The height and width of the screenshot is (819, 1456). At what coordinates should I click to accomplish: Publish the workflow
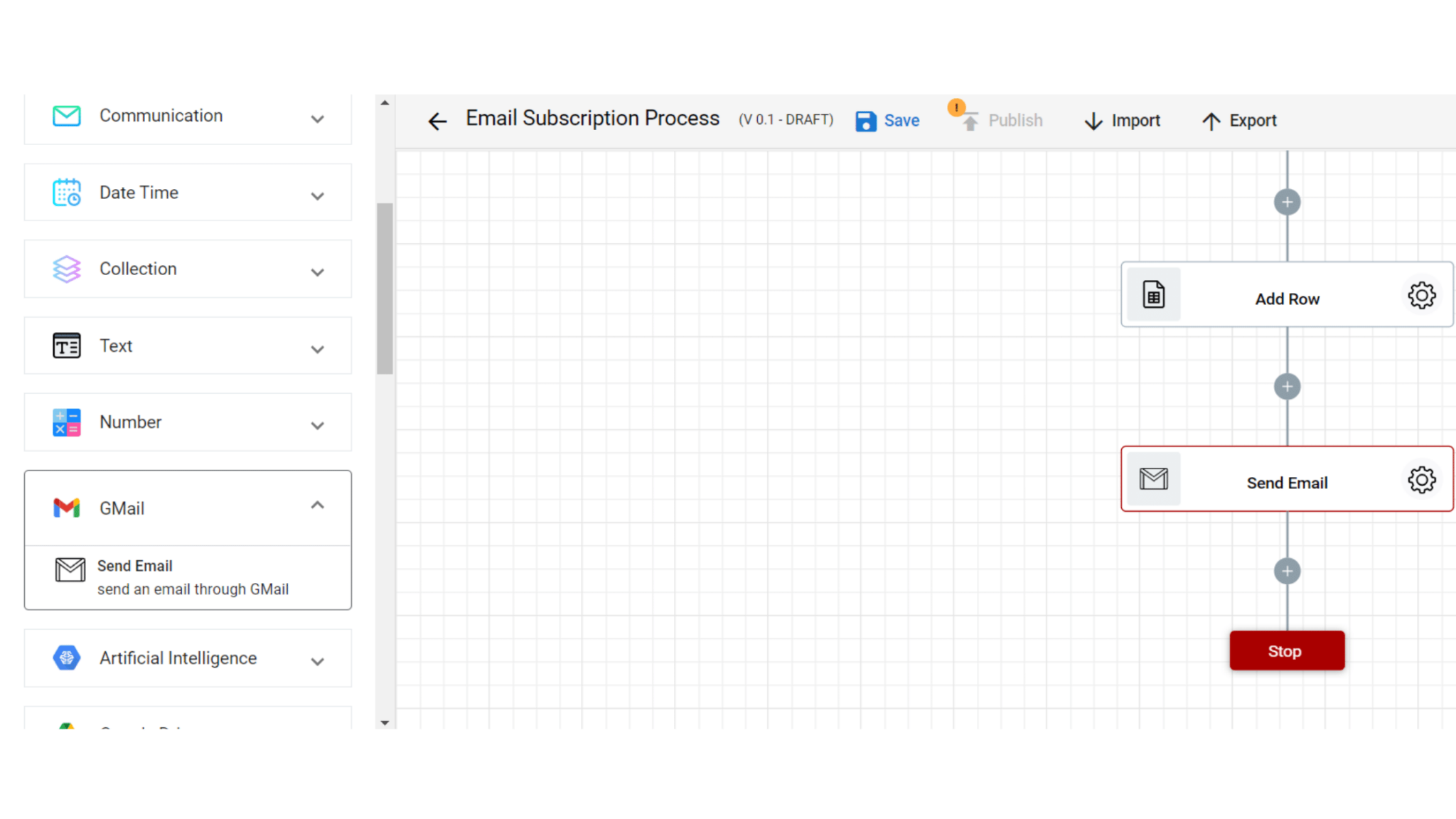(x=1002, y=121)
